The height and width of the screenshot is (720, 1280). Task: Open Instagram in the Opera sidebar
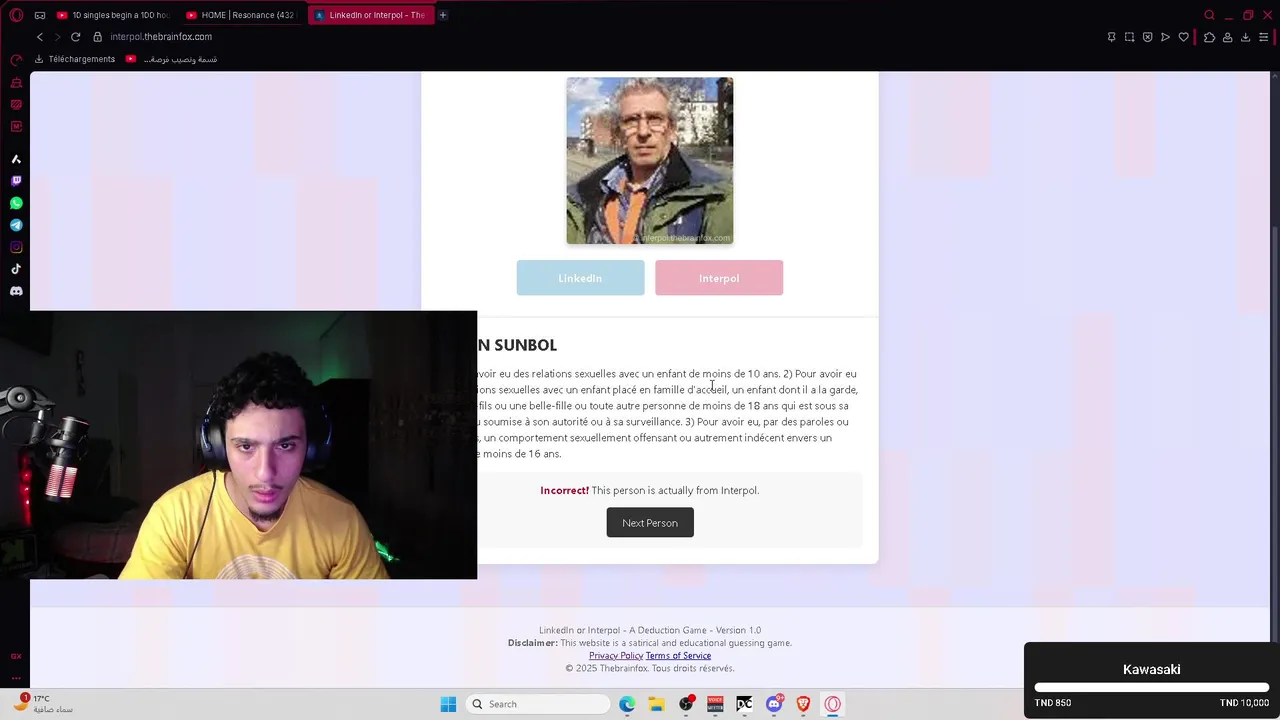pyautogui.click(x=16, y=247)
